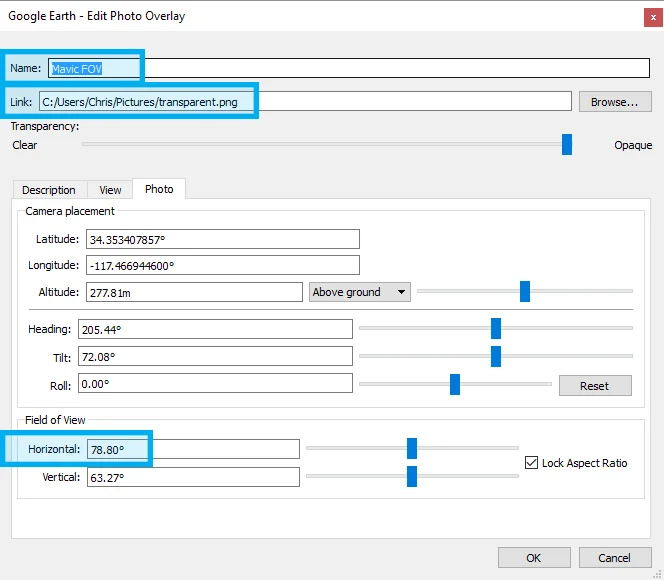The width and height of the screenshot is (664, 580).
Task: Click the Opaque label
Action: 633,145
